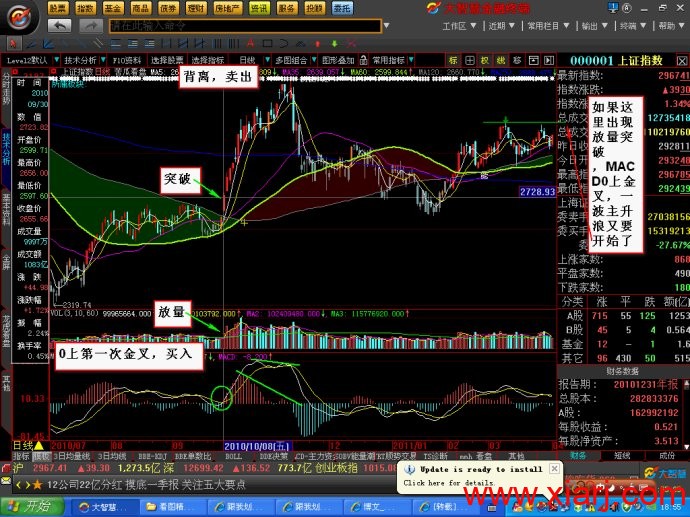Screen dimensions: 690x517
Task: Open F10资料 in the toolbar
Action: click(127, 60)
